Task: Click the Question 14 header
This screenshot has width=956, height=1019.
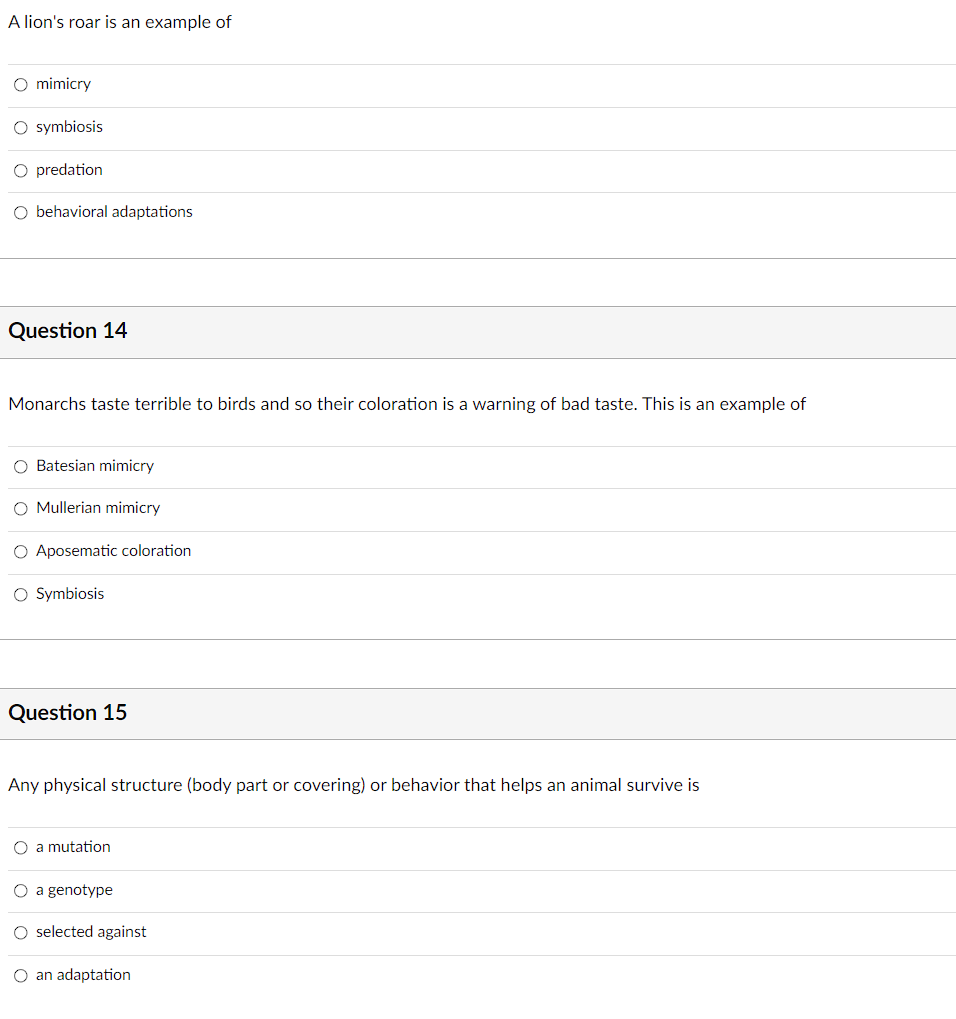Action: click(x=68, y=331)
